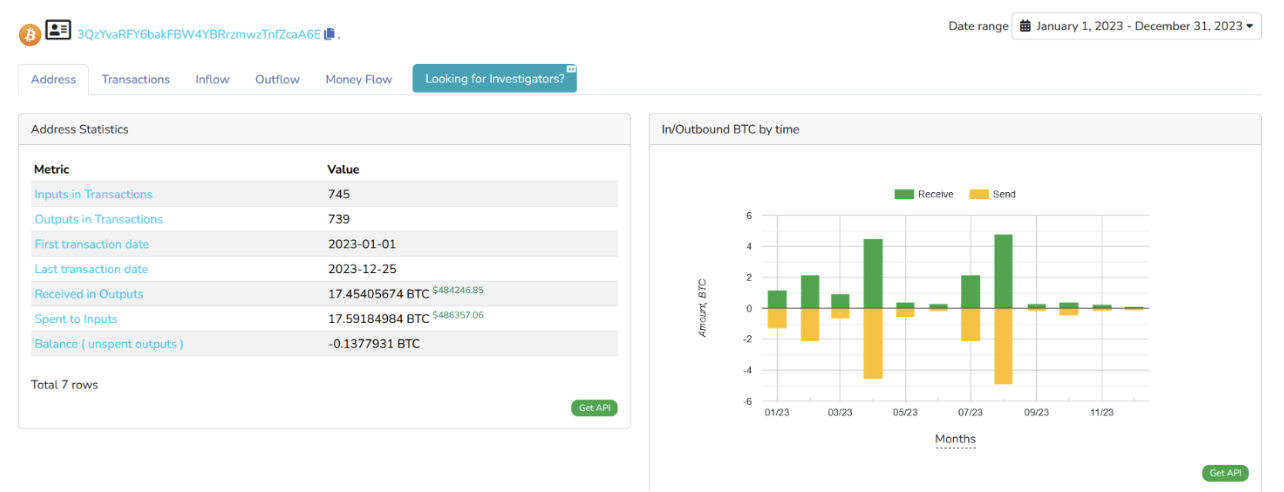Copy the Bitcoin address with copy icon
Viewport: 1284px width, 492px height.
pos(329,34)
